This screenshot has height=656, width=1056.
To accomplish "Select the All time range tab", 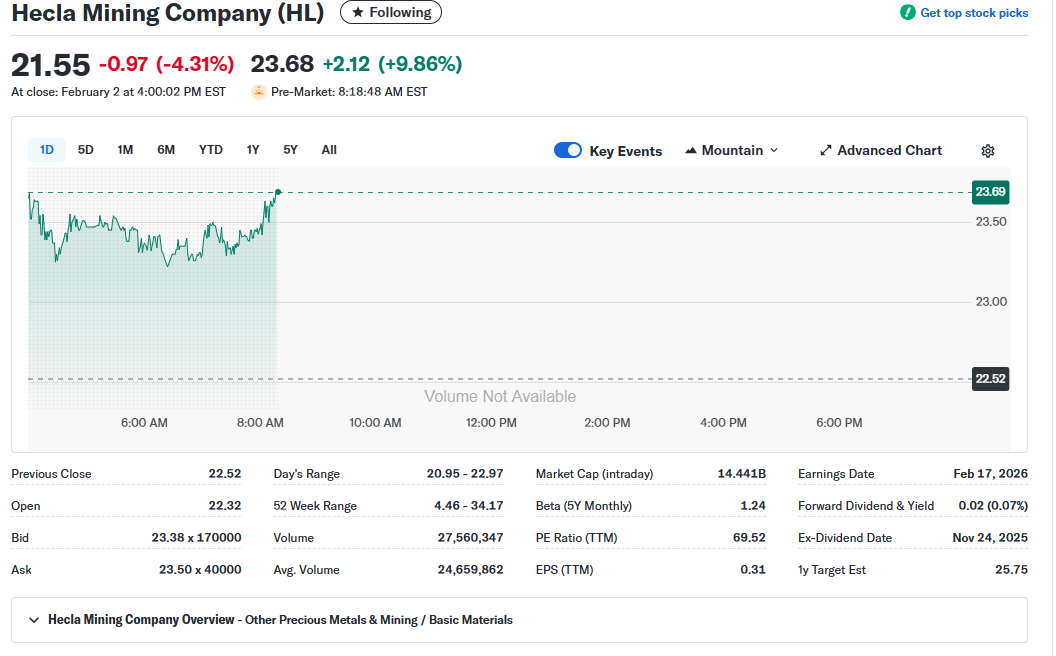I will 329,150.
